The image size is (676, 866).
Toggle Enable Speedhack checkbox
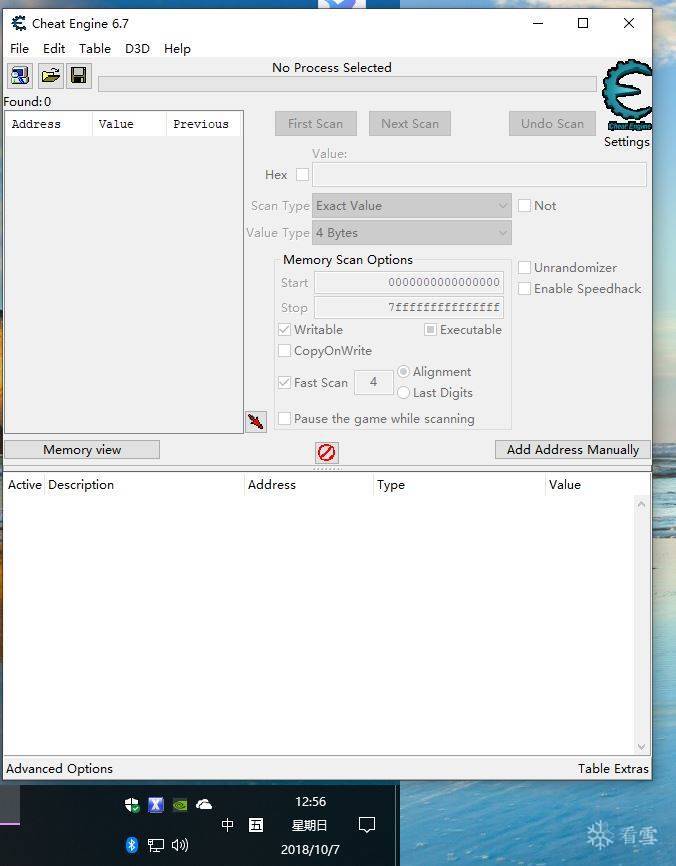524,288
